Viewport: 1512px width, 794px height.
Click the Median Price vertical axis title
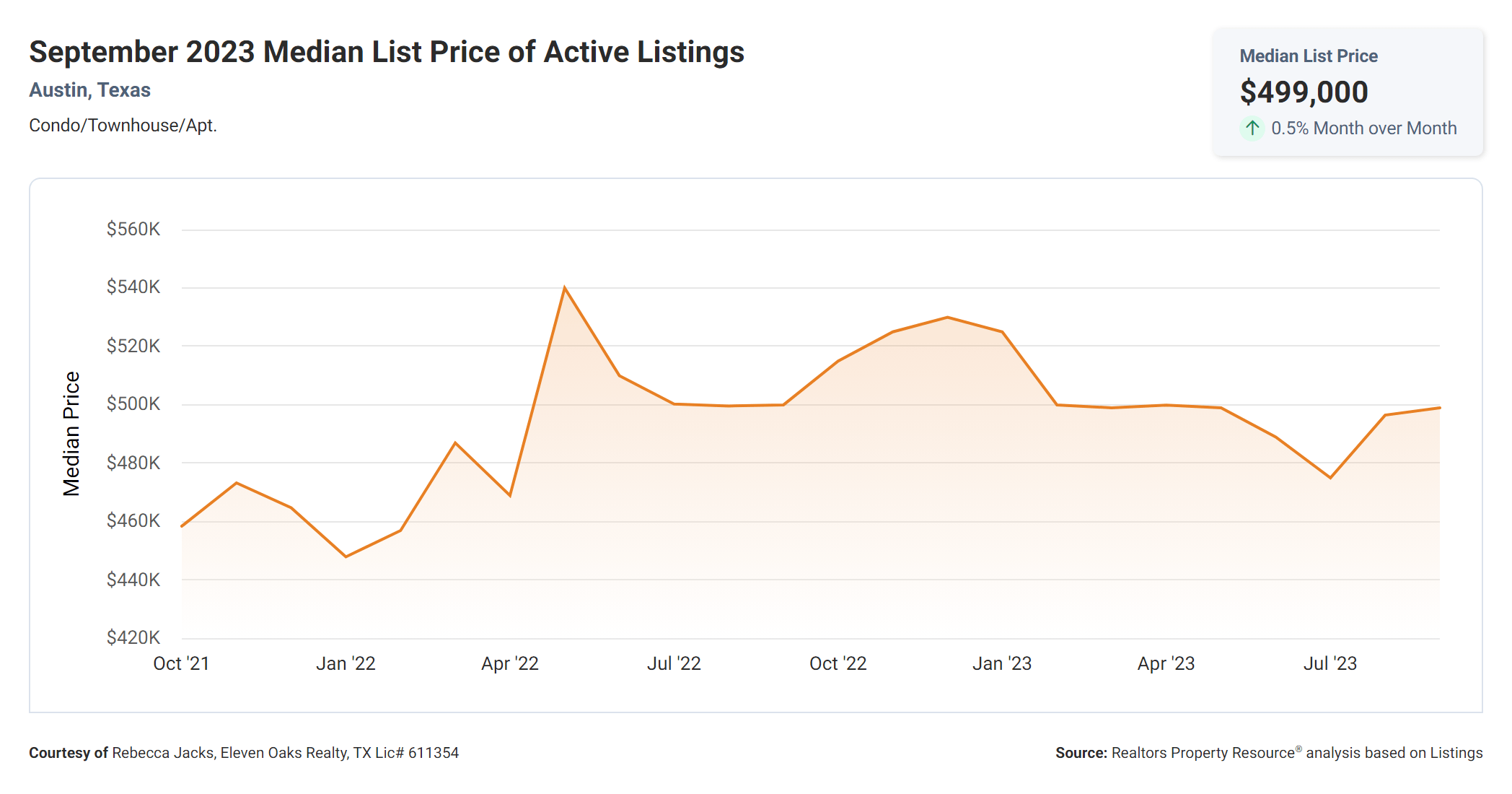pyautogui.click(x=71, y=433)
